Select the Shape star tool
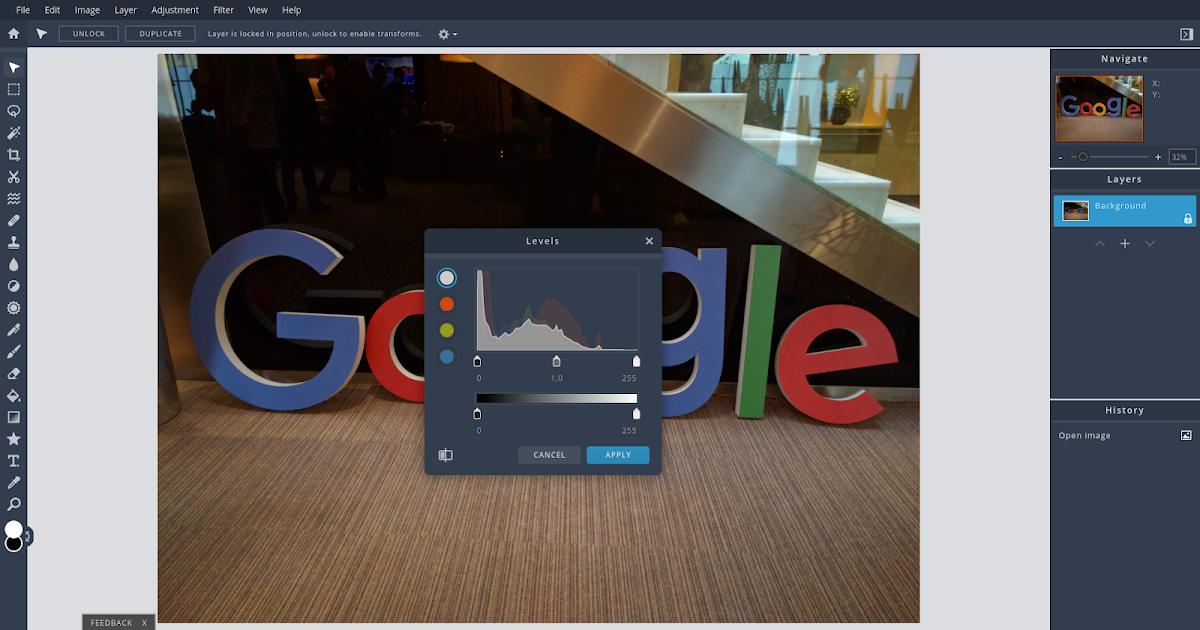Screen dimensions: 1200x630 pos(14,439)
